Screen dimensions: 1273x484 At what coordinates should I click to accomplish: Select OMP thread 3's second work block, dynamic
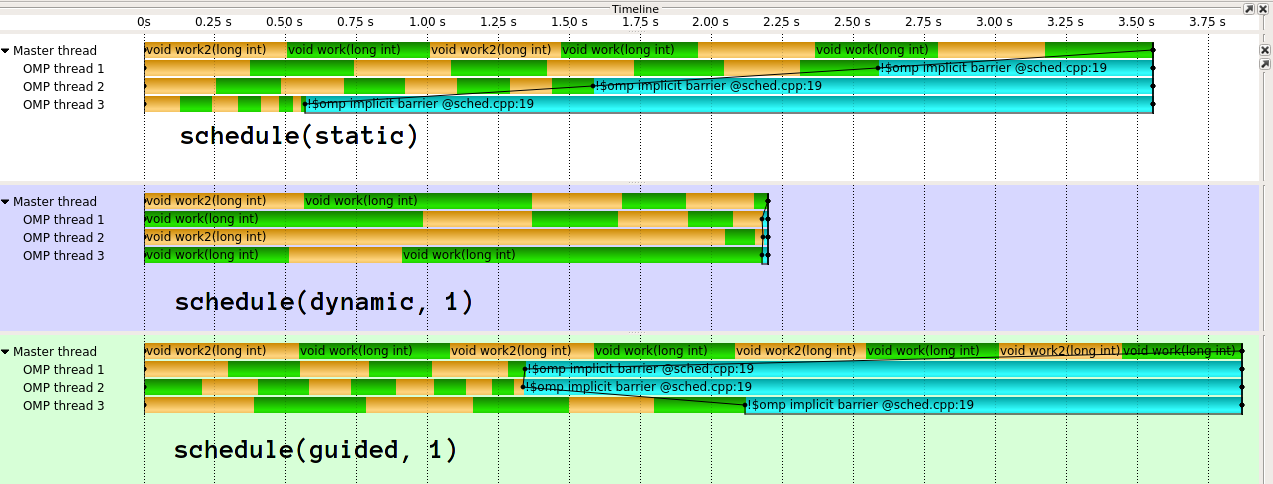coord(582,256)
